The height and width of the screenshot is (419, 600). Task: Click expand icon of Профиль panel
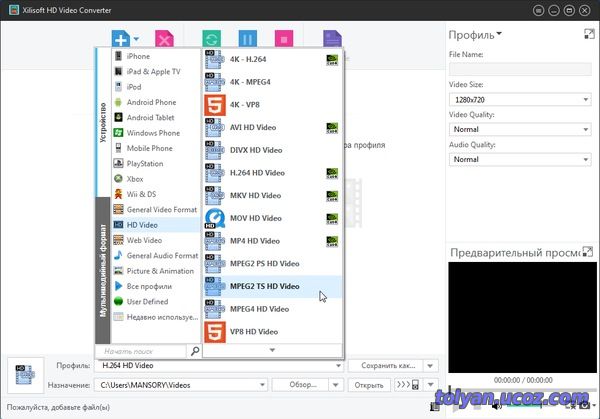coord(589,34)
